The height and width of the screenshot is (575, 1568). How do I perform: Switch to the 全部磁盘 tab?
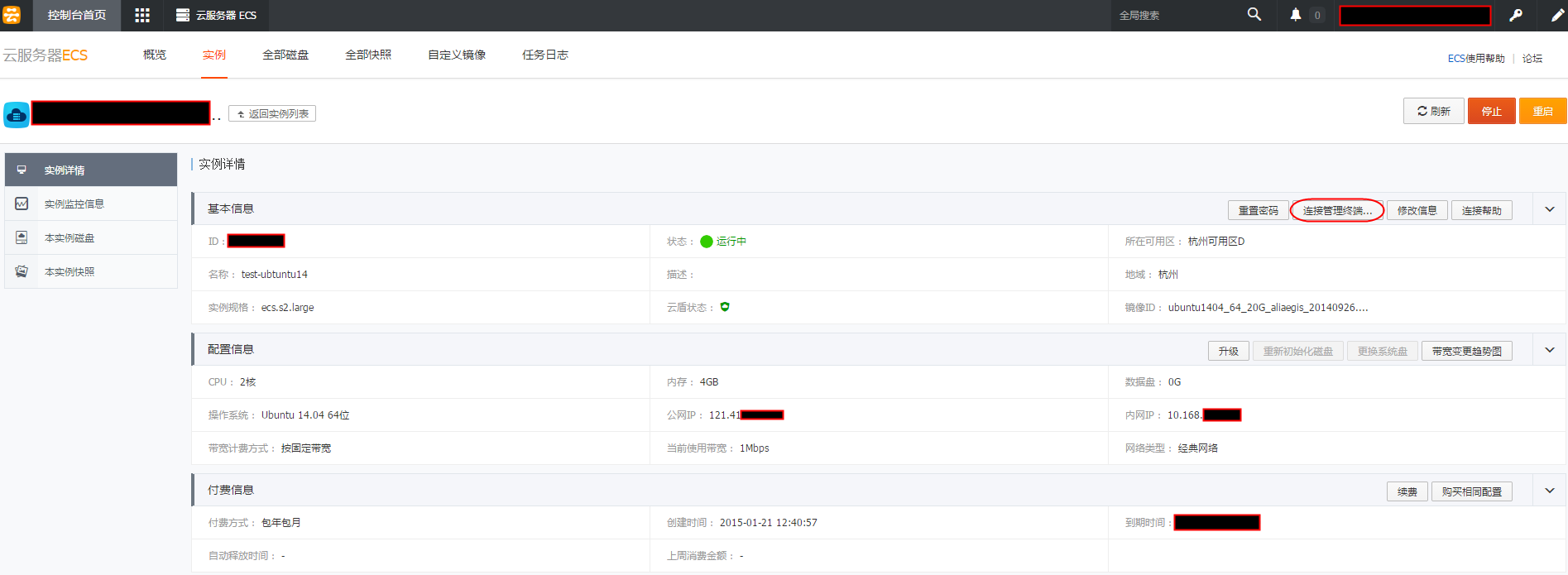(x=285, y=55)
